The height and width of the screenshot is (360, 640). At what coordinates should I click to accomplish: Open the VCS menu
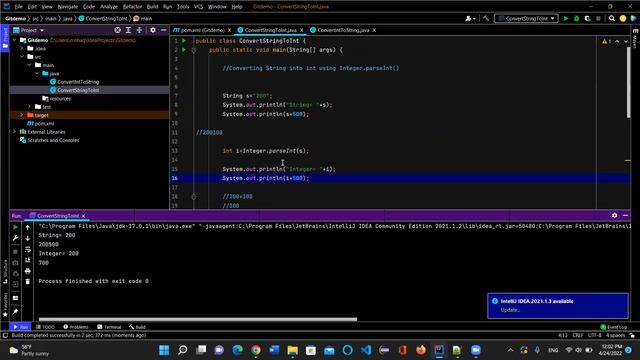[198, 7]
